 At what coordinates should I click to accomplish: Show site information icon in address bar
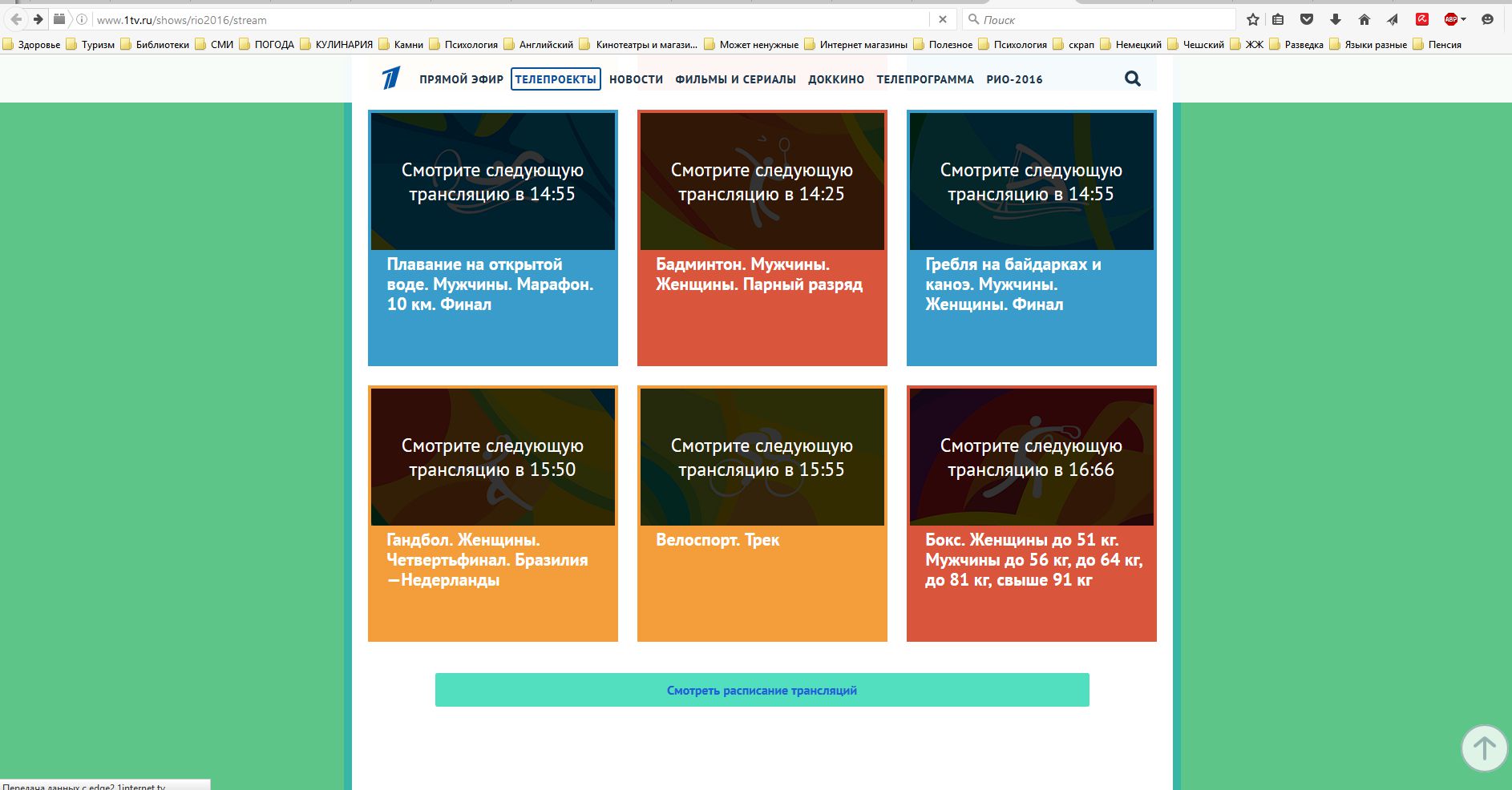click(82, 19)
